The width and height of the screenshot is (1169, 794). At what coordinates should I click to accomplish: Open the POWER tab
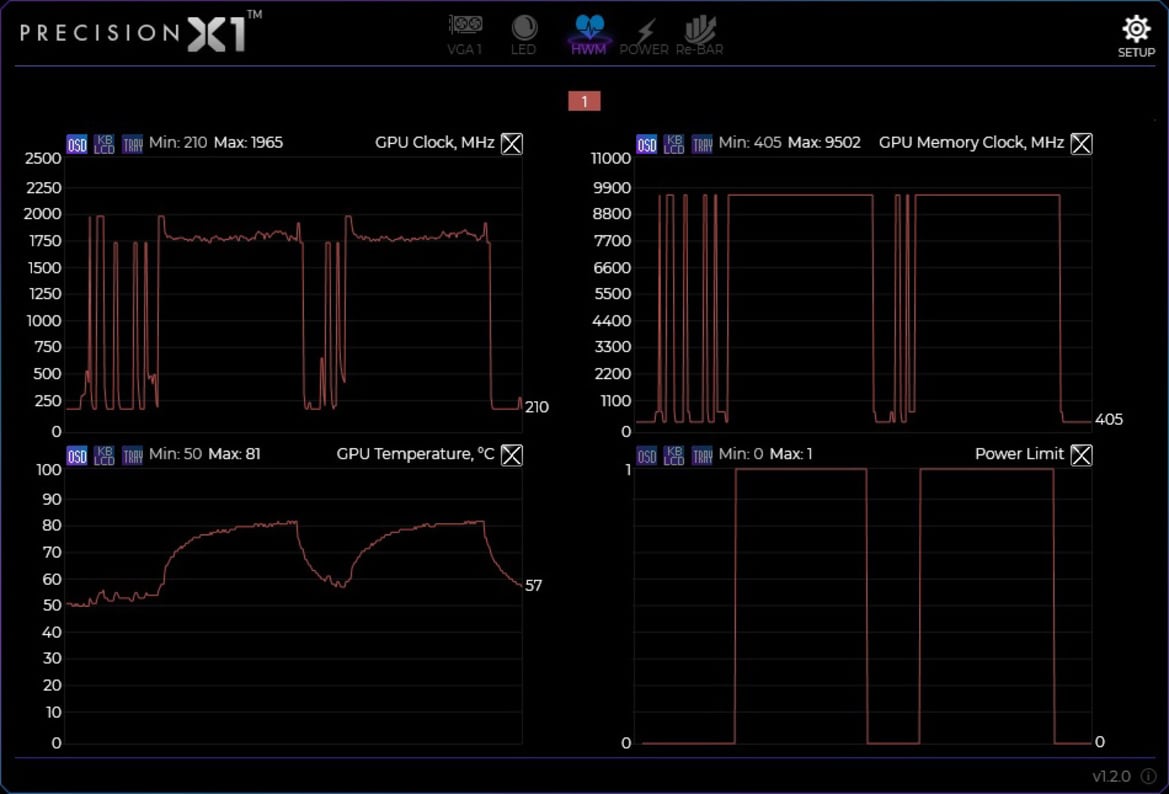(644, 35)
